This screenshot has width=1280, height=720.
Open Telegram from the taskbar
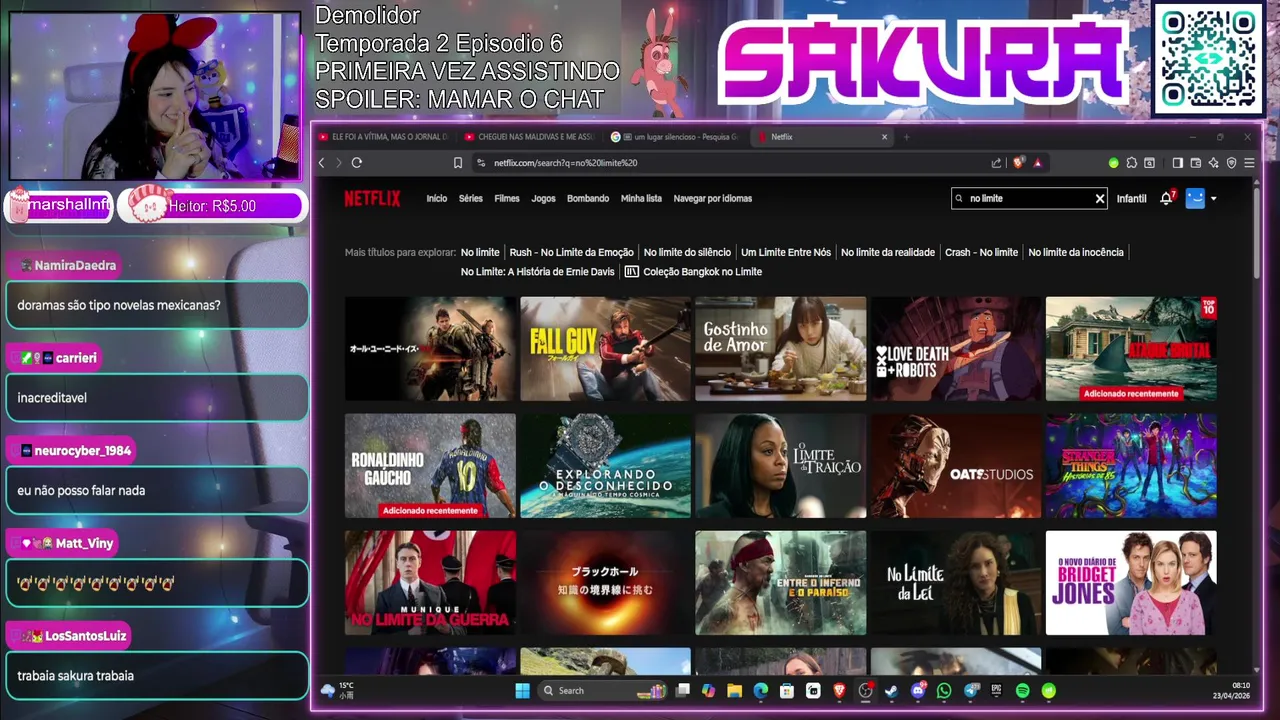point(971,690)
